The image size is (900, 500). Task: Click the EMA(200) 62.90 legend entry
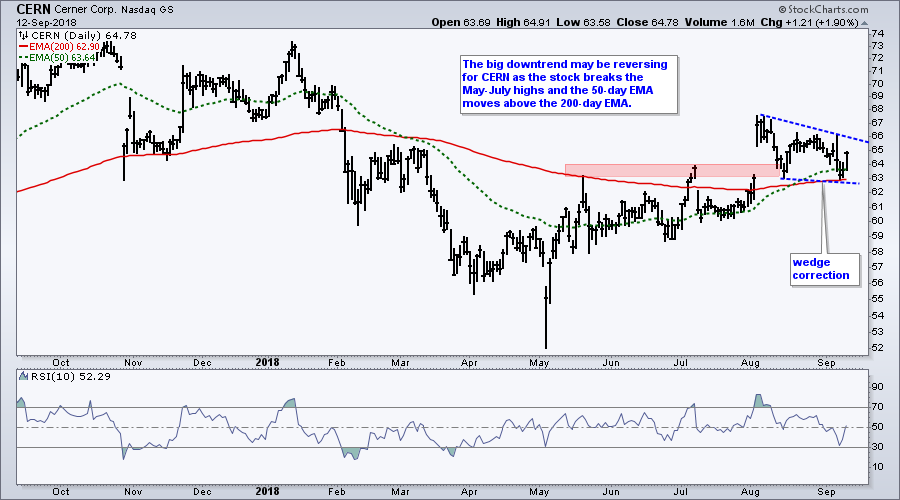point(60,46)
